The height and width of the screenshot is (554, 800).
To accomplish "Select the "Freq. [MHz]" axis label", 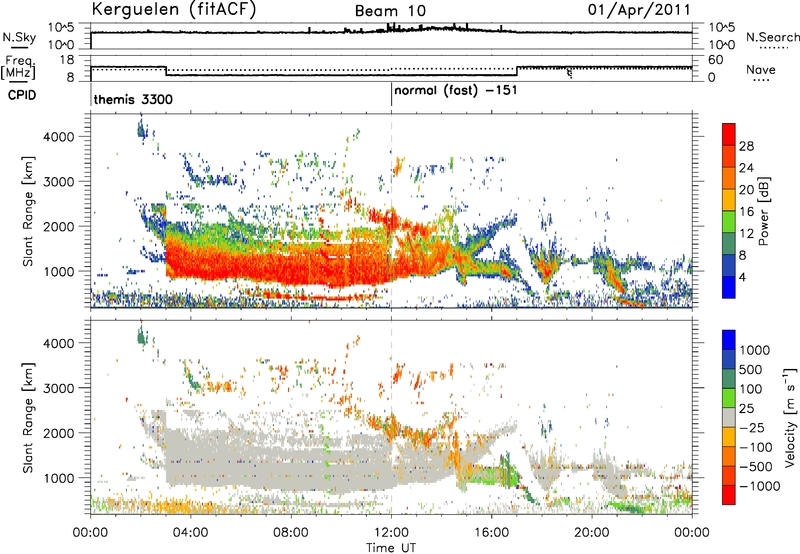I will click(x=19, y=68).
